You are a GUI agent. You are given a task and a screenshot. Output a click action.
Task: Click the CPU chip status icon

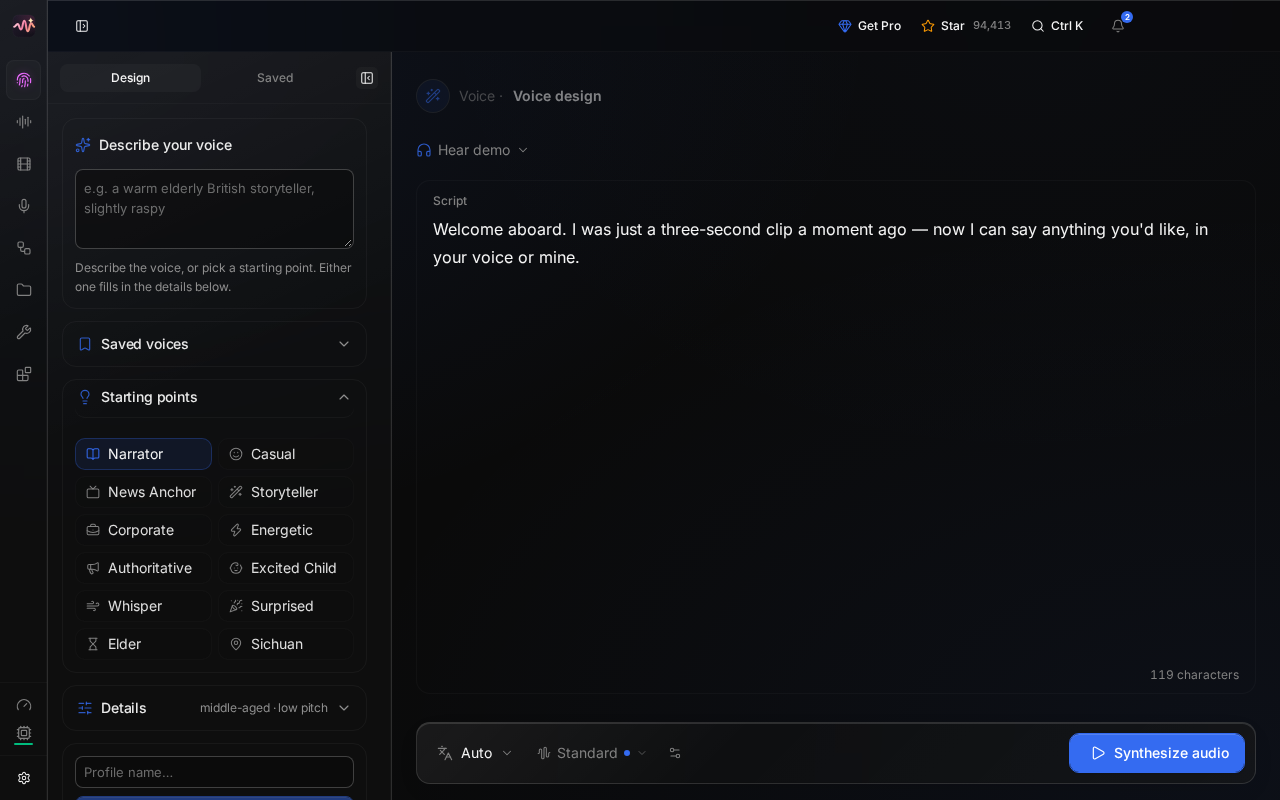coord(24,733)
